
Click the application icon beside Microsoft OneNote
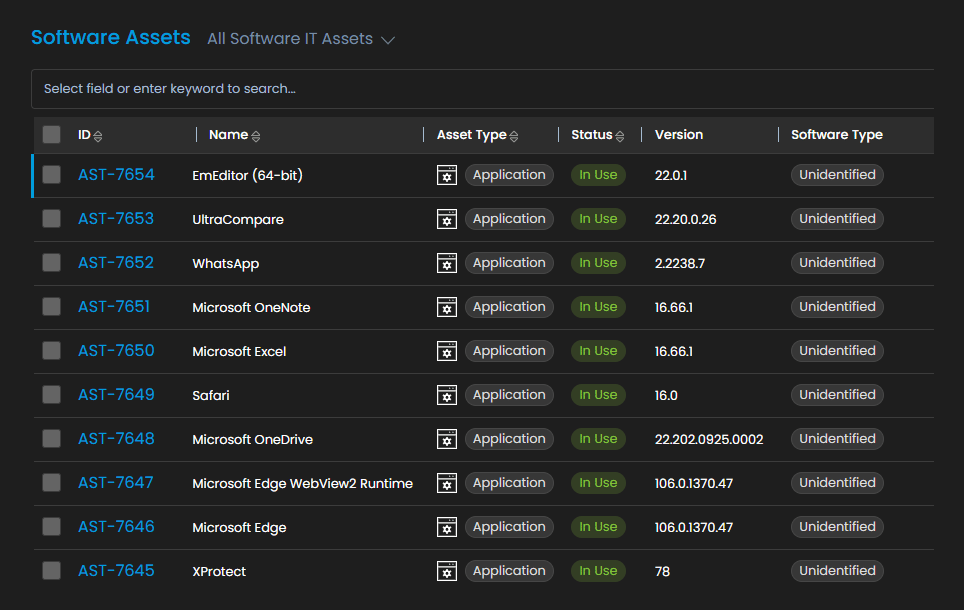(447, 307)
